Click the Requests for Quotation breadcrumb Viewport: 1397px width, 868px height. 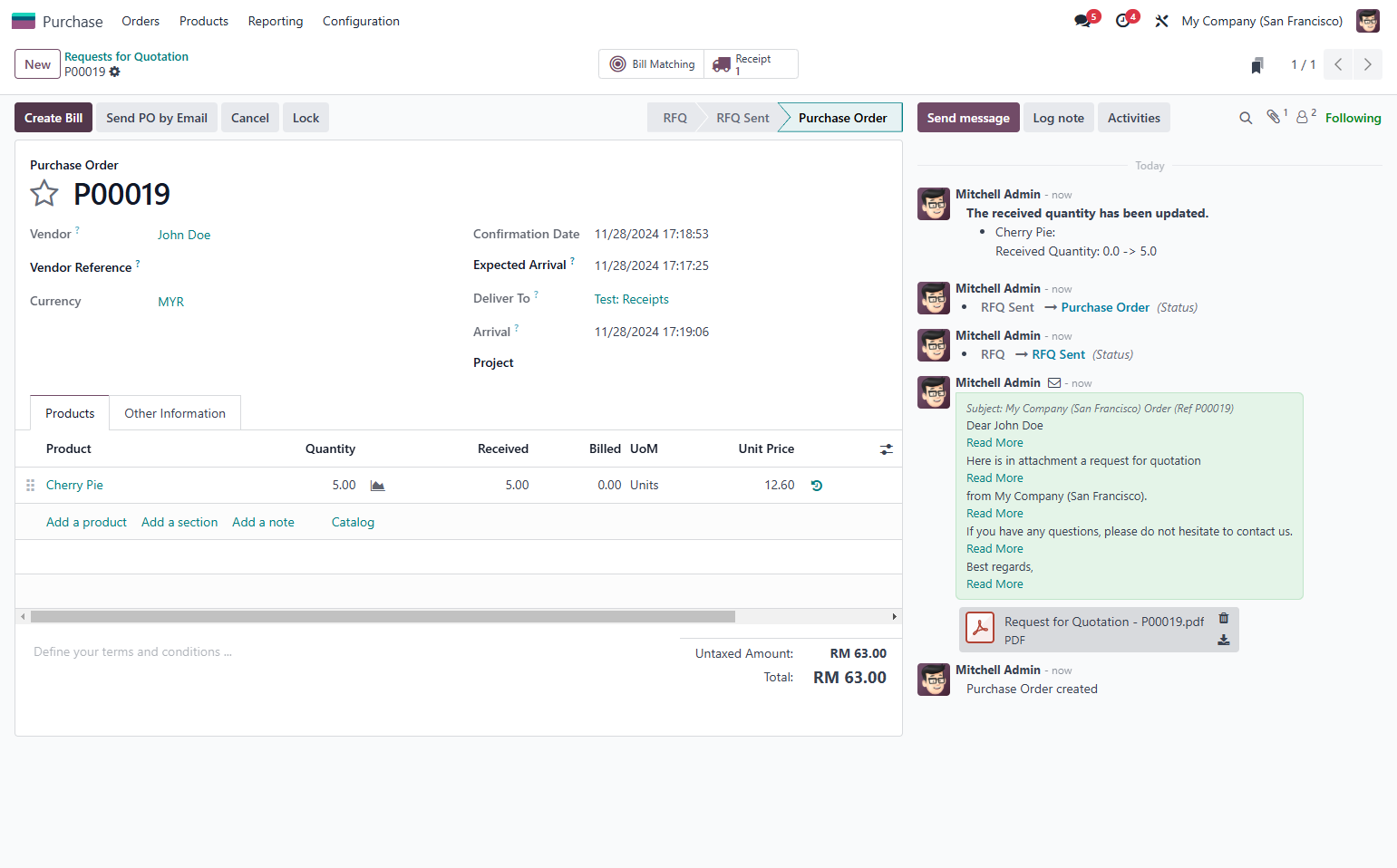pyautogui.click(x=126, y=56)
